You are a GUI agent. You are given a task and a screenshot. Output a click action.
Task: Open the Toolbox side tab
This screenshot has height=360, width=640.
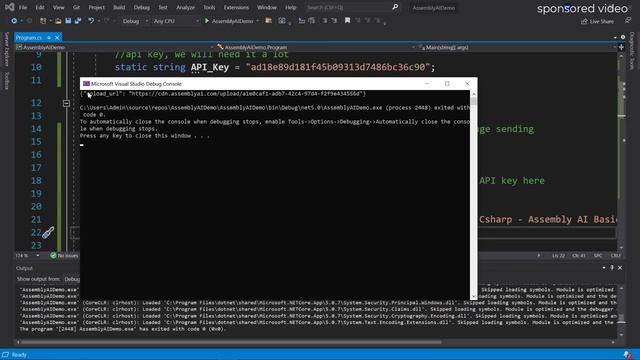click(x=7, y=80)
